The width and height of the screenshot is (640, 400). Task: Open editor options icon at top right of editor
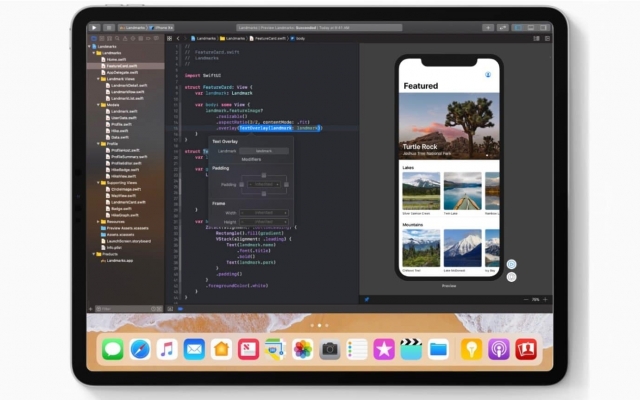pyautogui.click(x=536, y=38)
